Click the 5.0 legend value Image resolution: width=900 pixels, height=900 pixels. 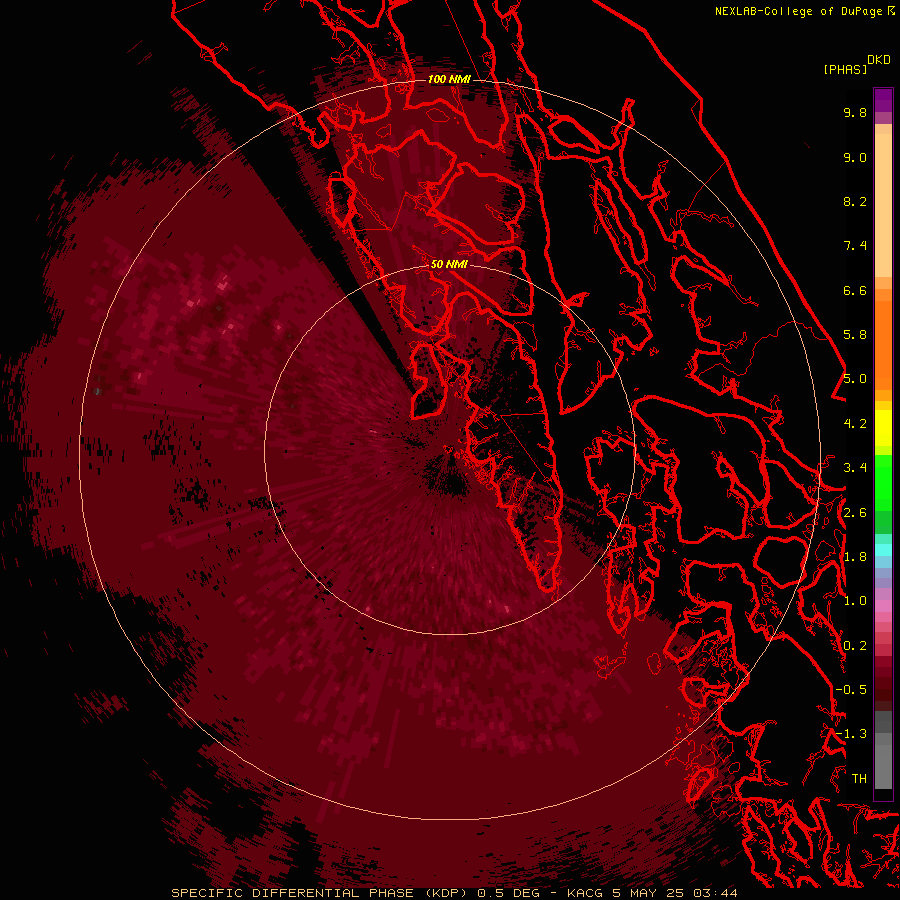855,379
